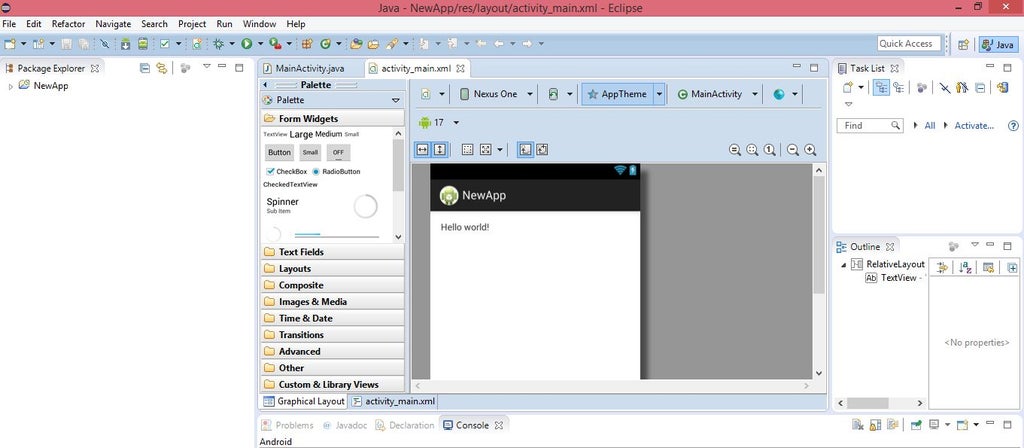This screenshot has height=448, width=1024.
Task: Switch to the Problems tab
Action: click(x=288, y=425)
